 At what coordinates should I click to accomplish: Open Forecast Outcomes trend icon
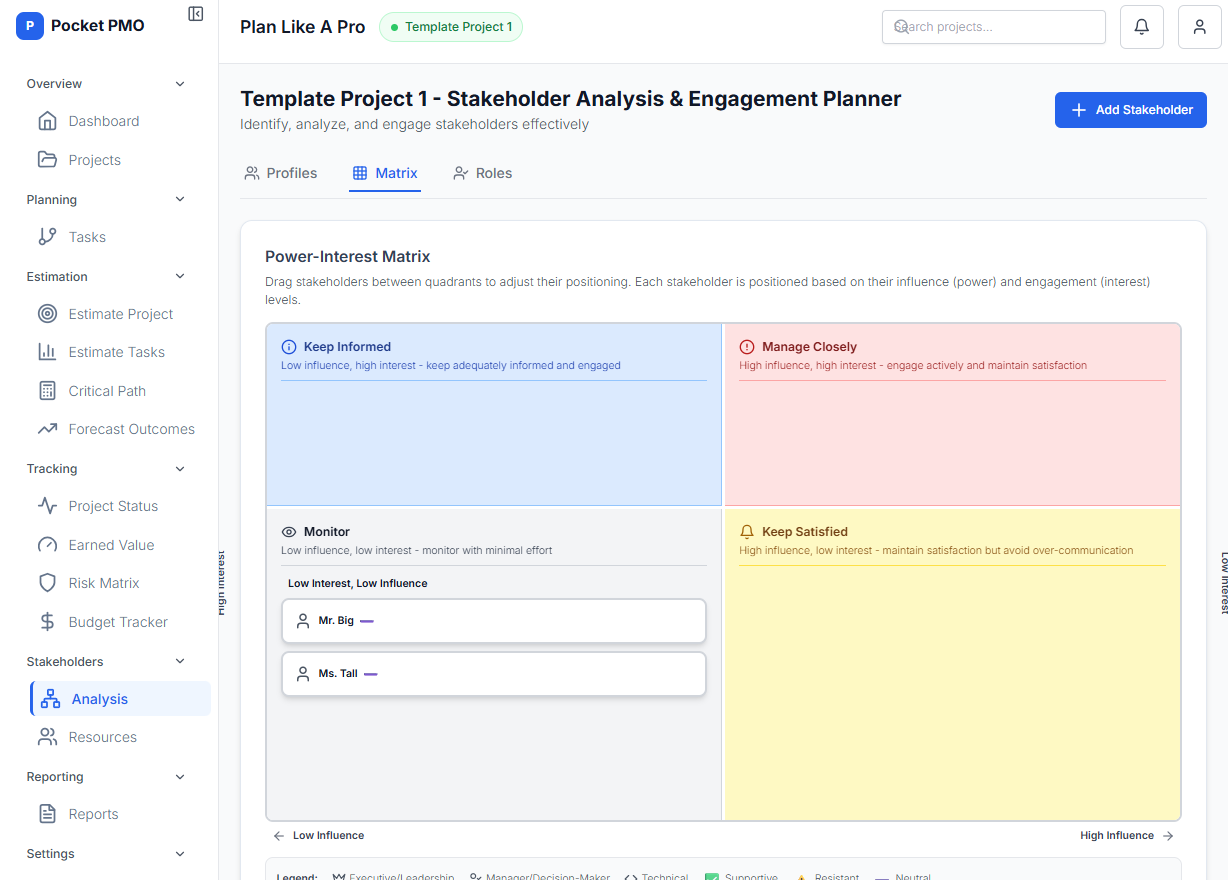coord(48,428)
